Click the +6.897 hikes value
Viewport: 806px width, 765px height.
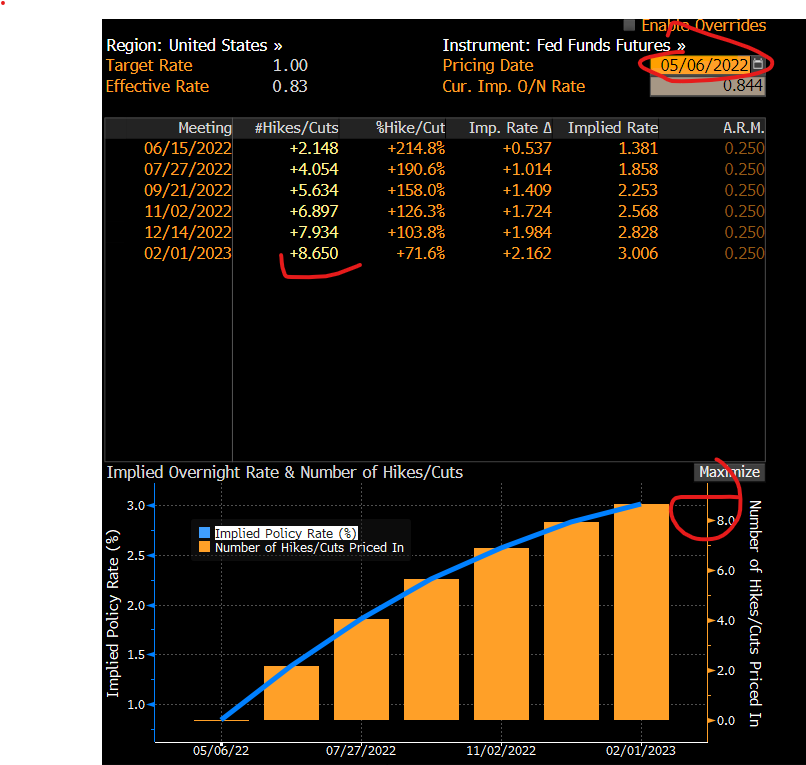tap(314, 211)
